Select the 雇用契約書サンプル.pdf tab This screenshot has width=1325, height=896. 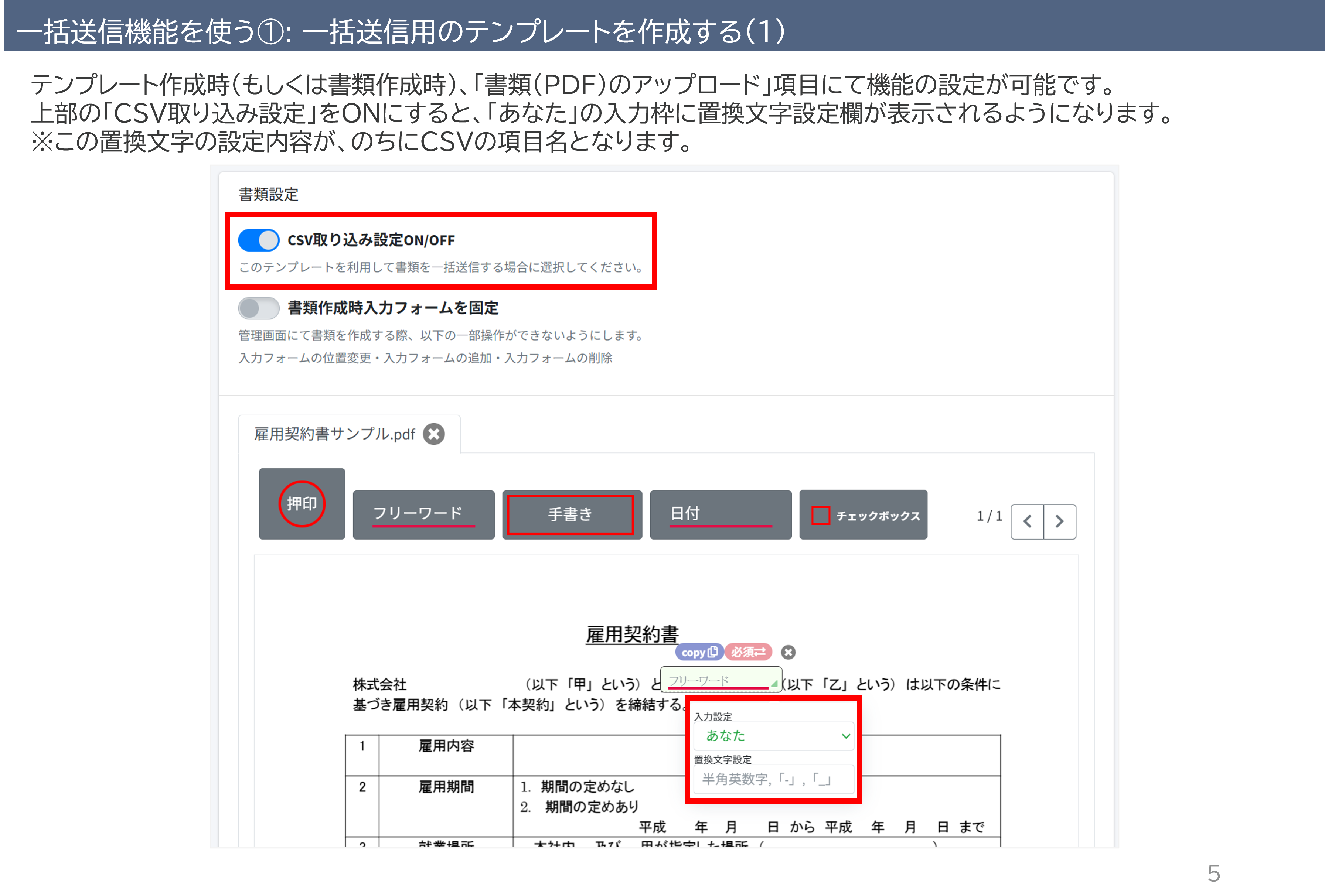(x=335, y=434)
